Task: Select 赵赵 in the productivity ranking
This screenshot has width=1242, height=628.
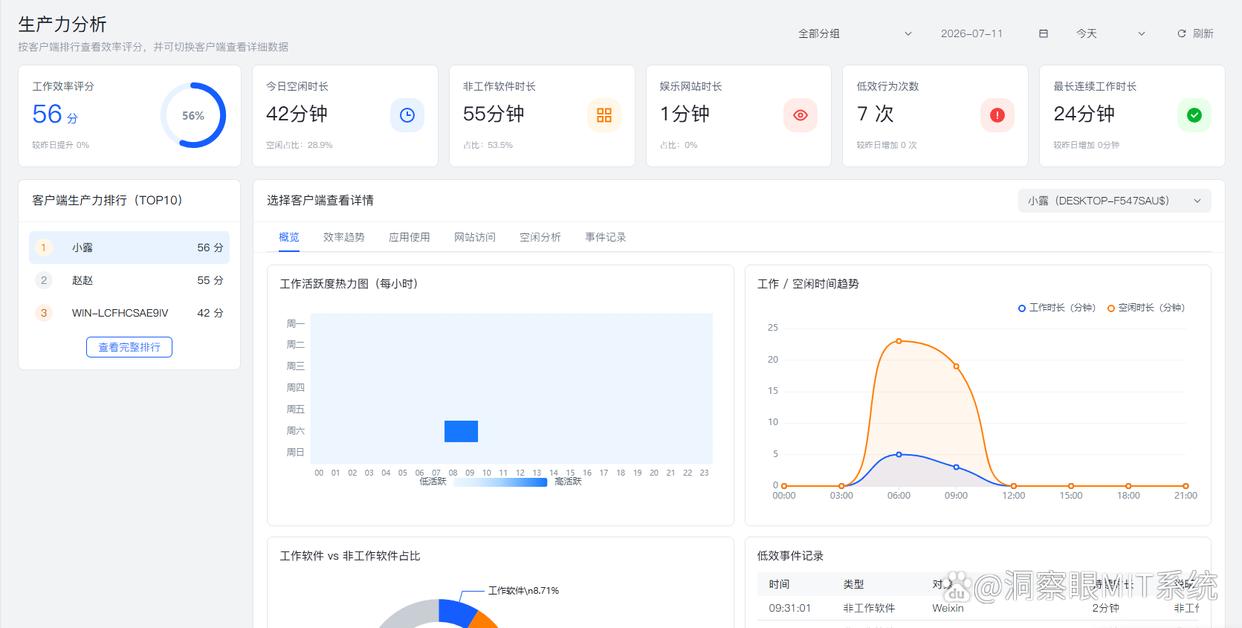Action: pos(129,280)
